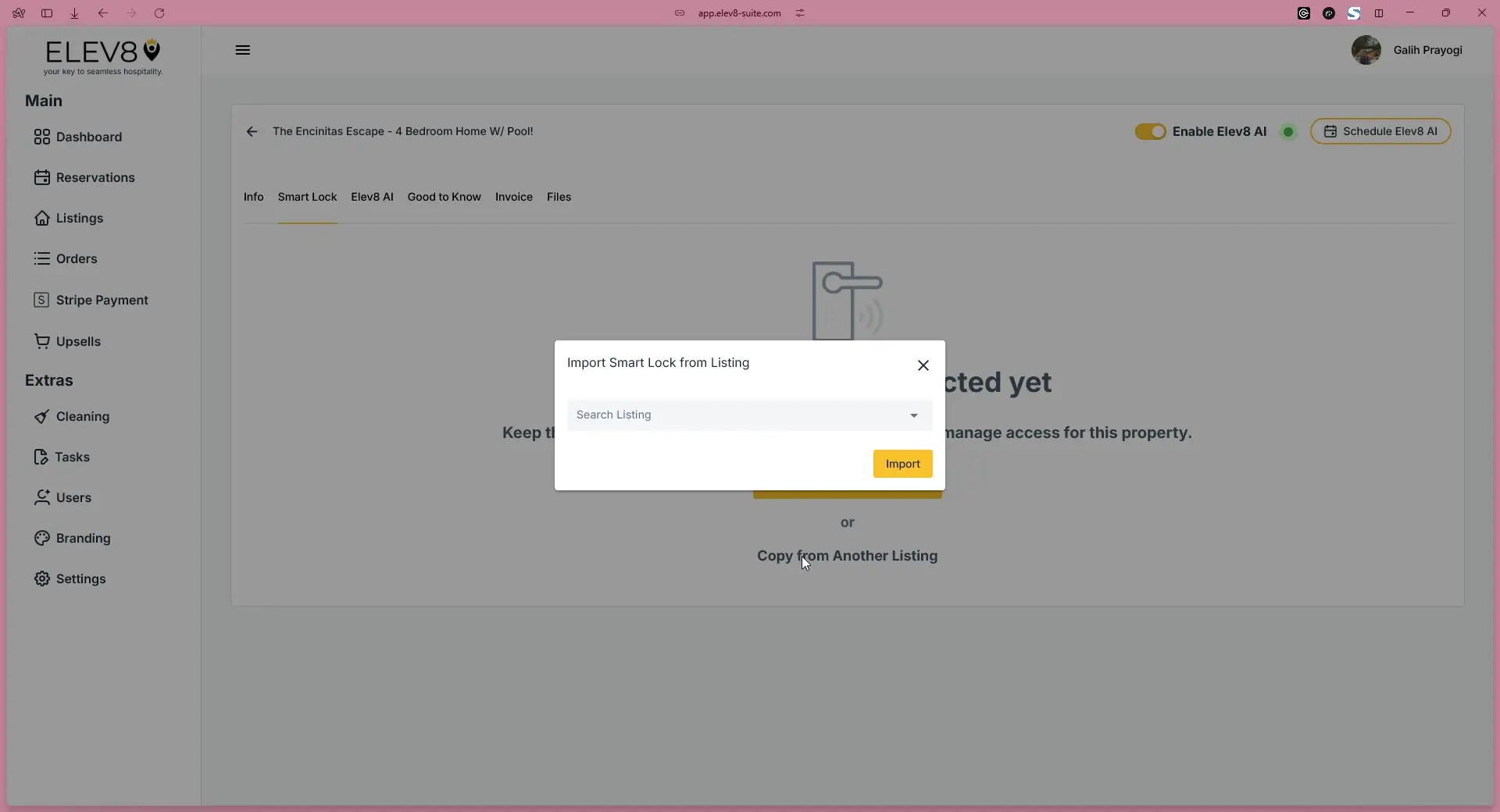Click the Schedule Elev8 AI button

[x=1380, y=132]
